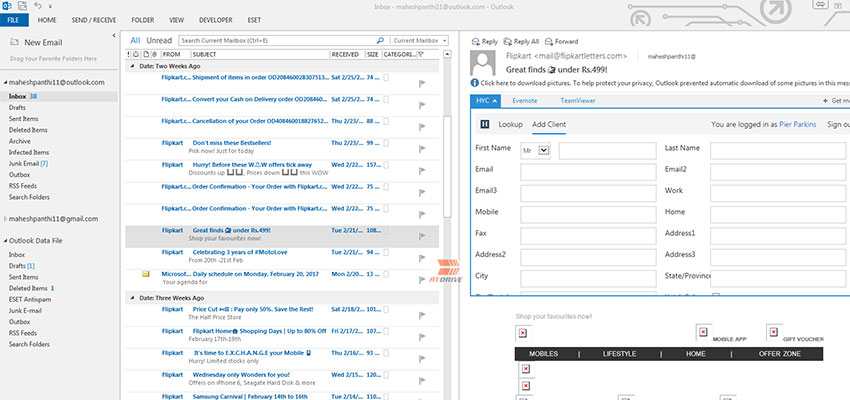Click the Undo arrow in quick access toolbar
This screenshot has width=850, height=400.
point(37,6)
